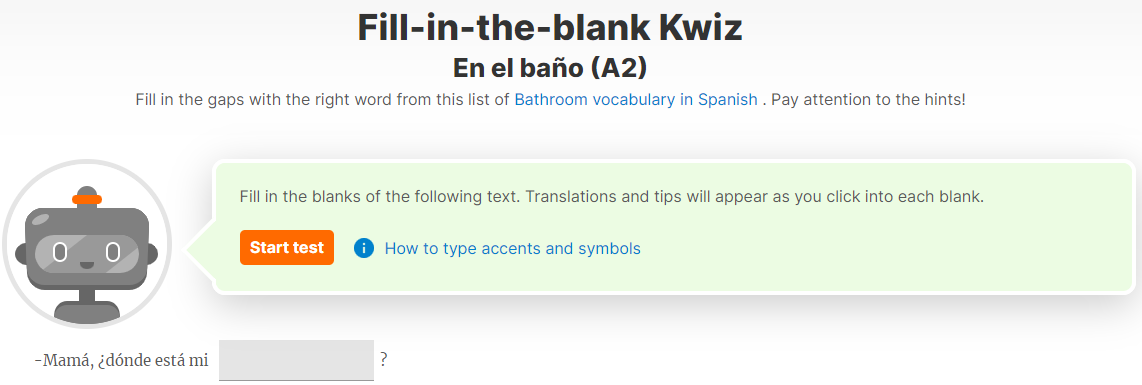Click the robot's smiling mouth
This screenshot has width=1142, height=385.
(87, 265)
